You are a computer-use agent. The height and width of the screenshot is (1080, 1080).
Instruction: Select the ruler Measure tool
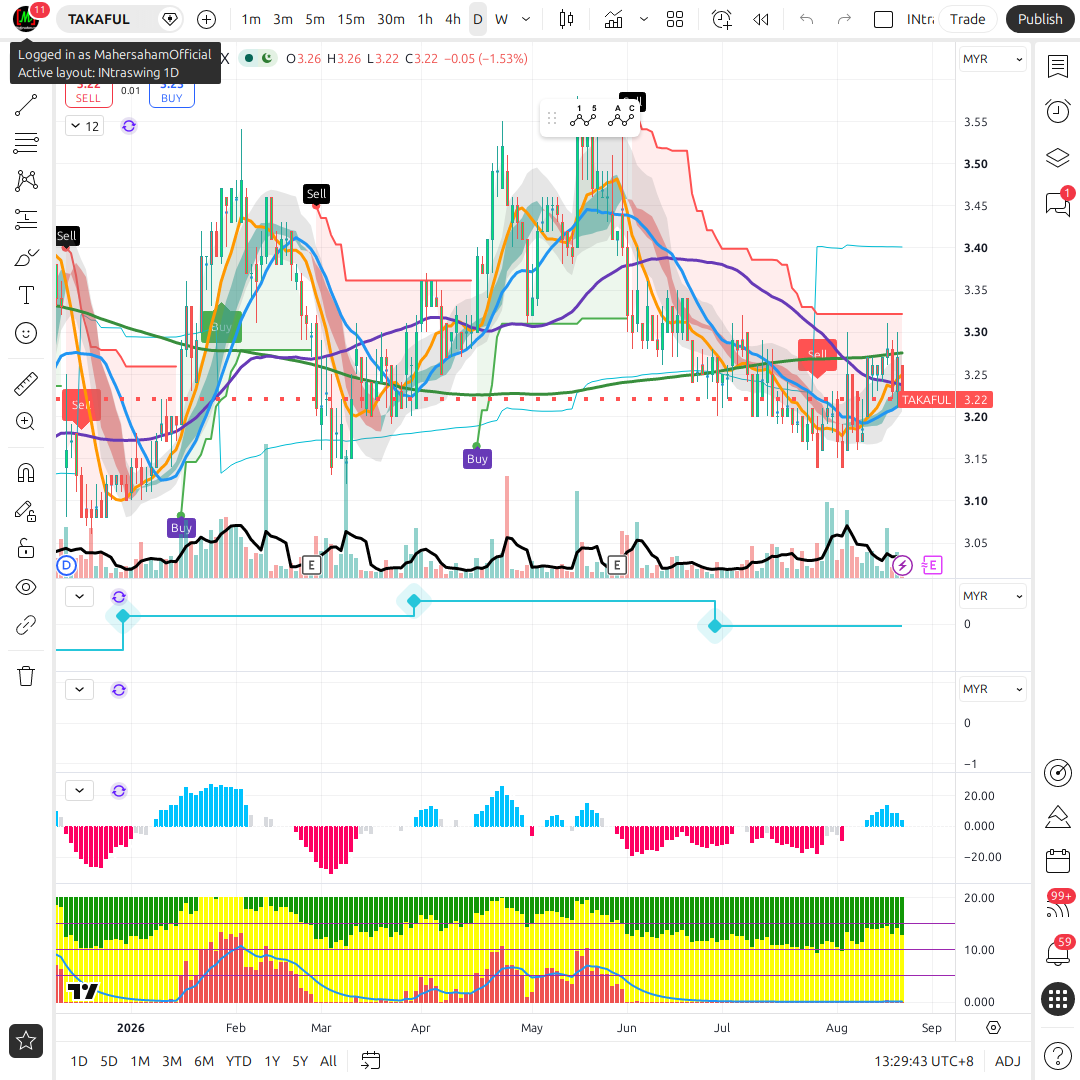pyautogui.click(x=25, y=384)
